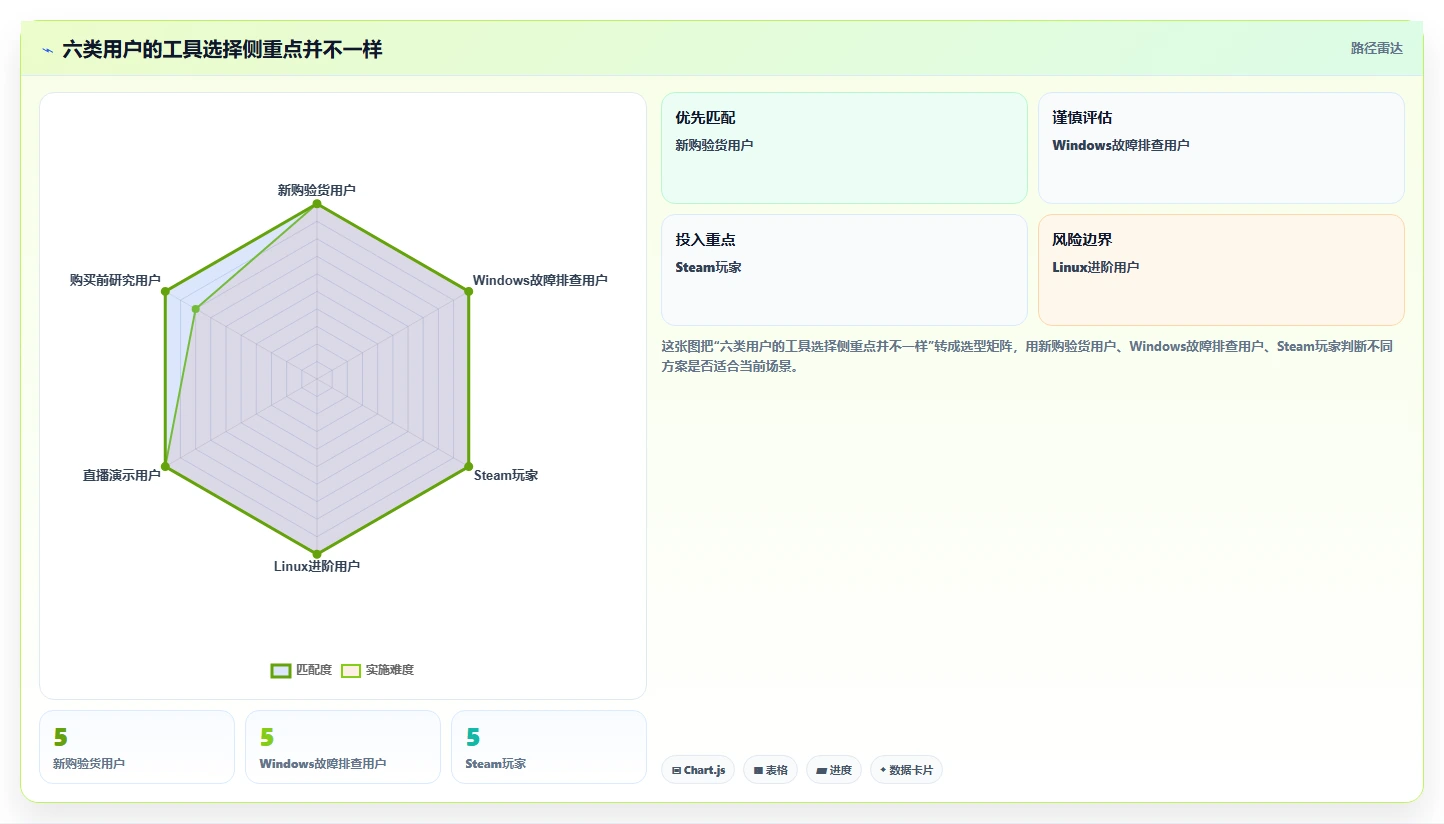Click the stat card showing 5 for 新购验货用户
Image resolution: width=1444 pixels, height=824 pixels.
point(137,747)
